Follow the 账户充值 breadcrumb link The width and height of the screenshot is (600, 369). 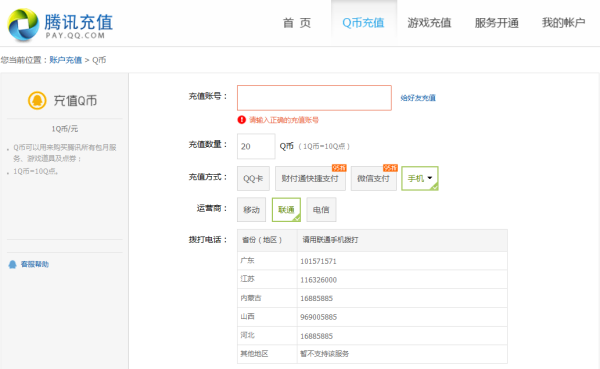tap(65, 60)
